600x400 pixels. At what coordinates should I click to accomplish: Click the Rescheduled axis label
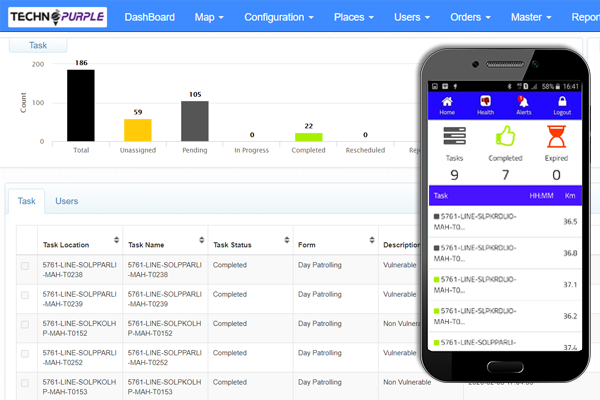(x=365, y=150)
